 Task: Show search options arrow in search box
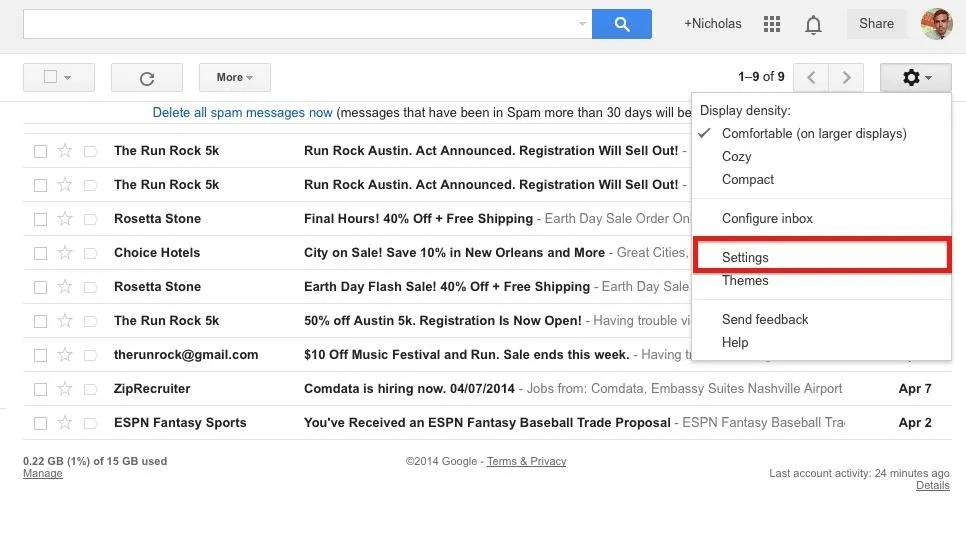[582, 24]
